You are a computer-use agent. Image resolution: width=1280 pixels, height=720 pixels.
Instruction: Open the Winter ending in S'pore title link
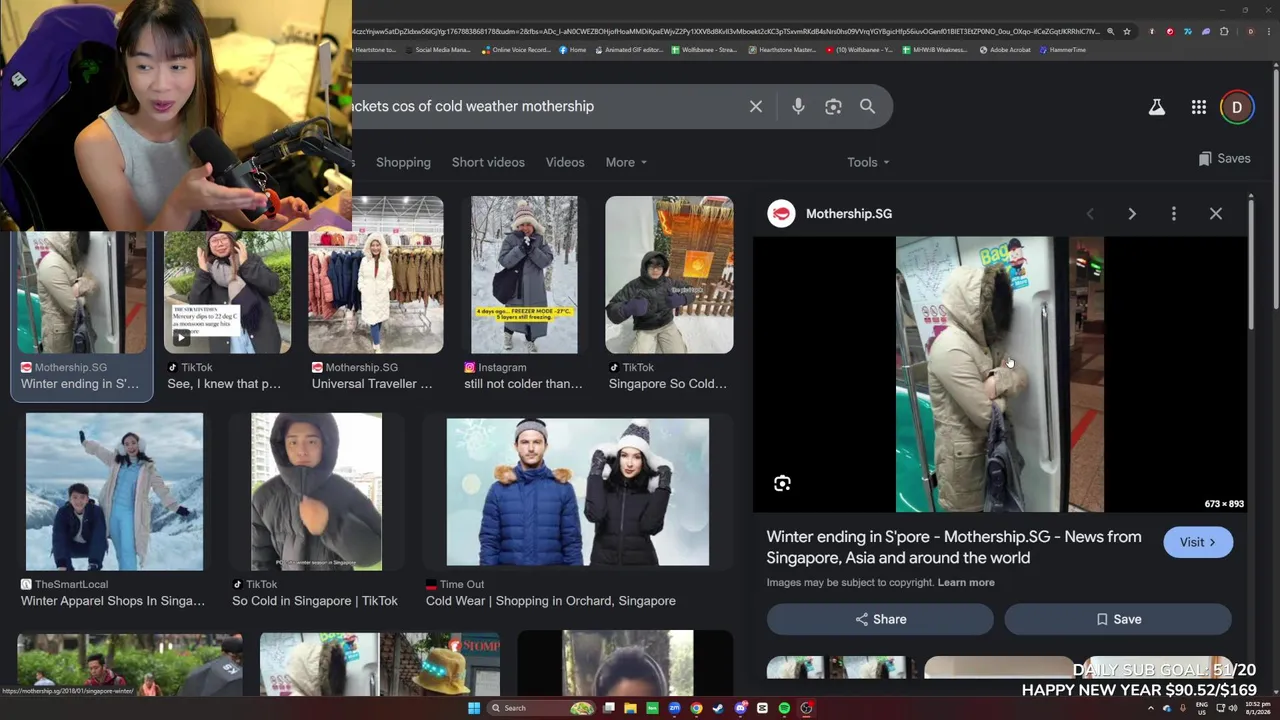click(954, 547)
